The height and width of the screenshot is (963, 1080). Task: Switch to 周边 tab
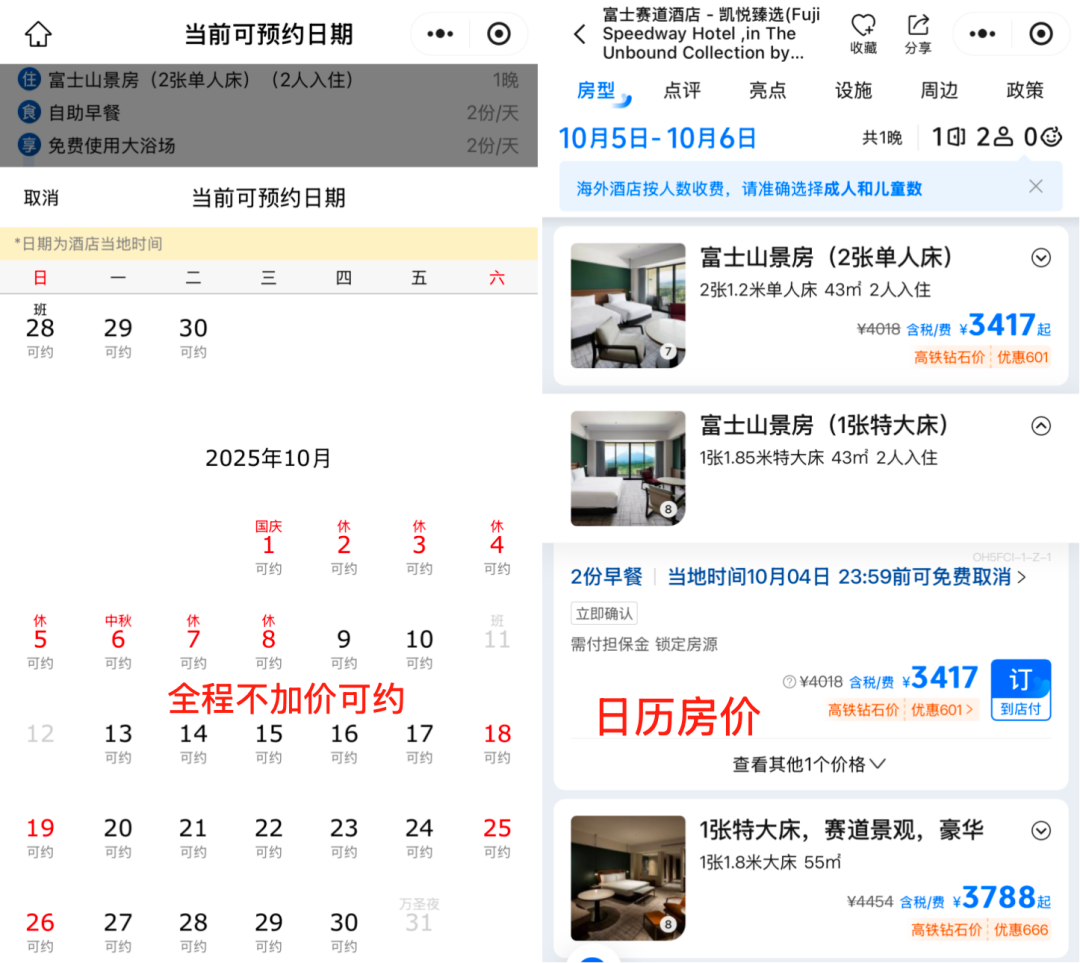click(x=939, y=90)
